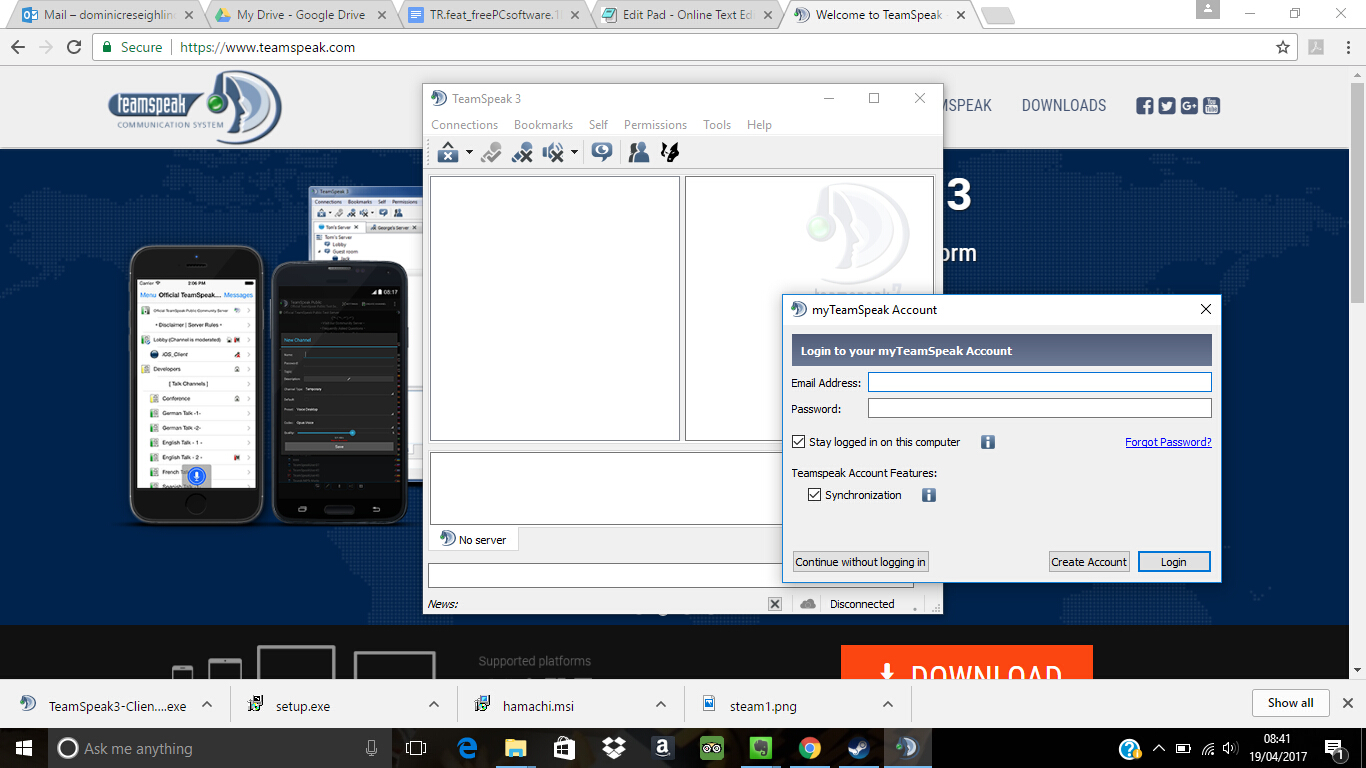Open the Windows Start menu

(24, 748)
